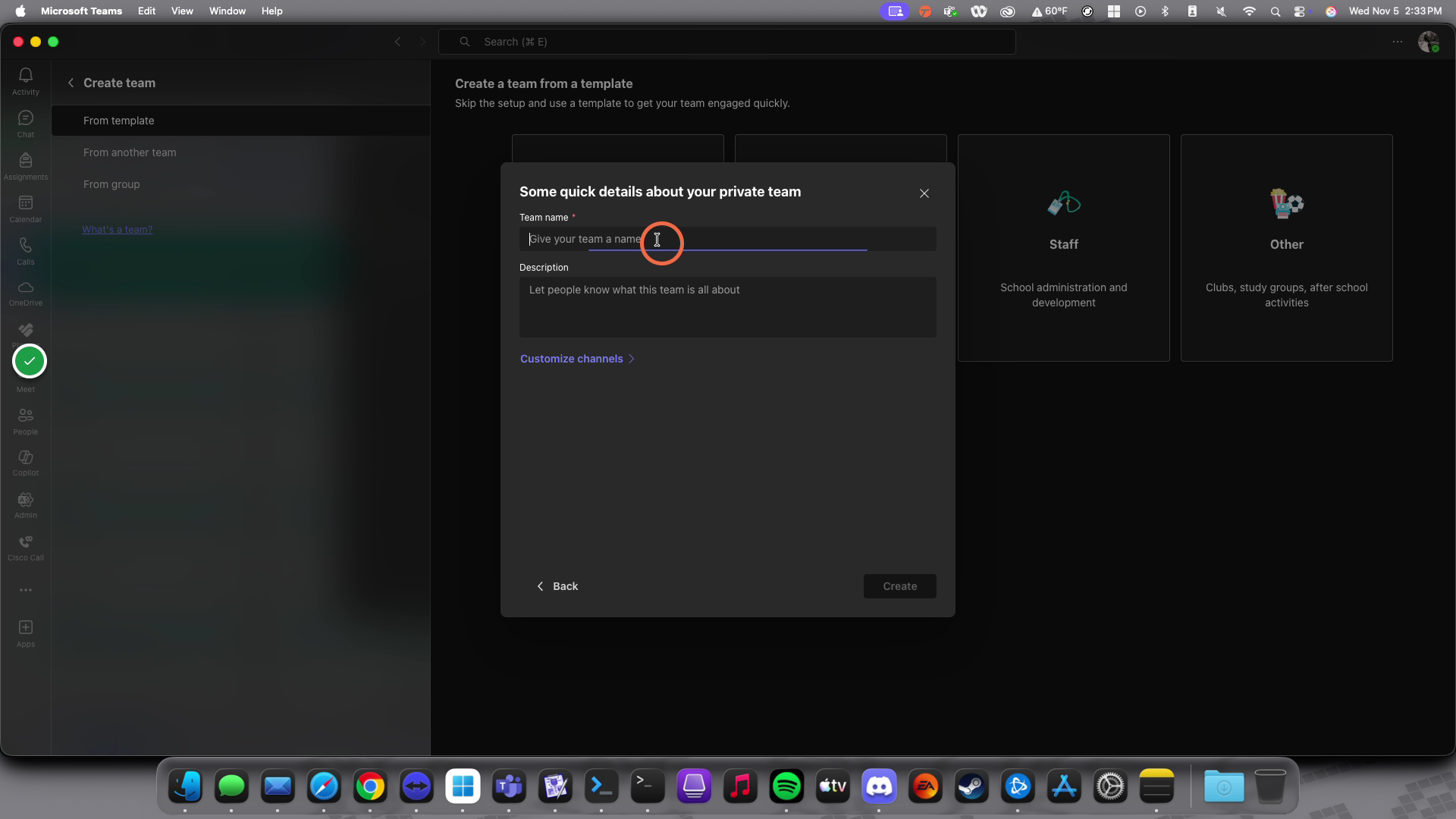Open System Settings from the Dock
1456x819 pixels.
tap(1110, 786)
